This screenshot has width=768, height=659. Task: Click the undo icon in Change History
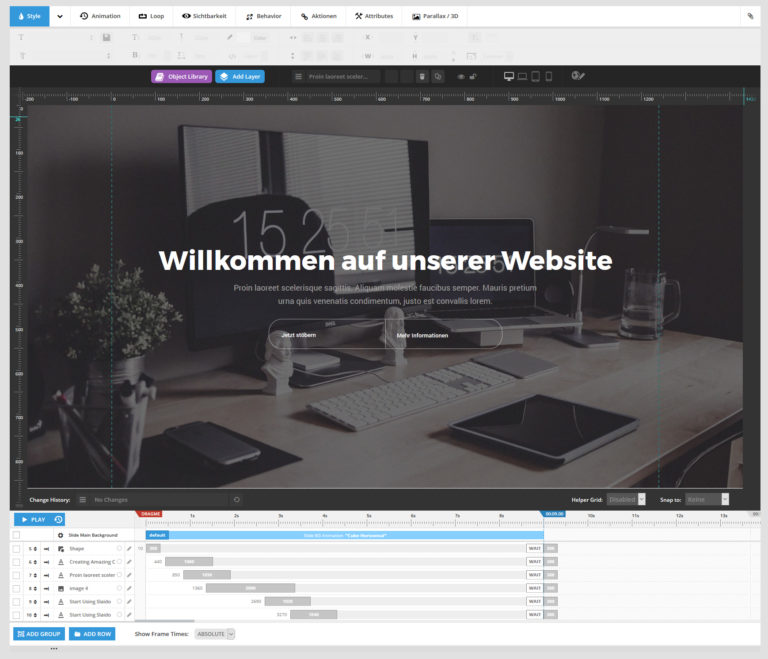pyautogui.click(x=237, y=500)
